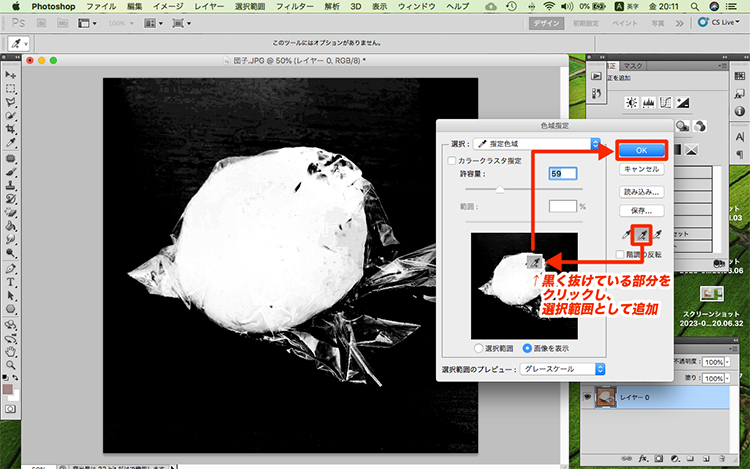The width and height of the screenshot is (750, 469).
Task: Select the Zoom tool in the tools panel
Action: [11, 365]
